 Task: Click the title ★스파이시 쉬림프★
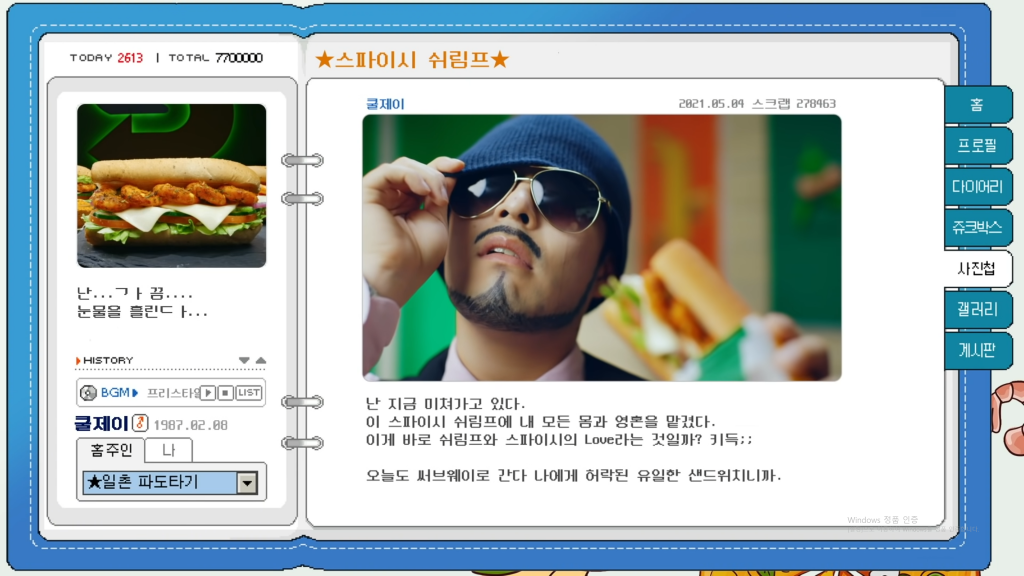click(x=412, y=60)
